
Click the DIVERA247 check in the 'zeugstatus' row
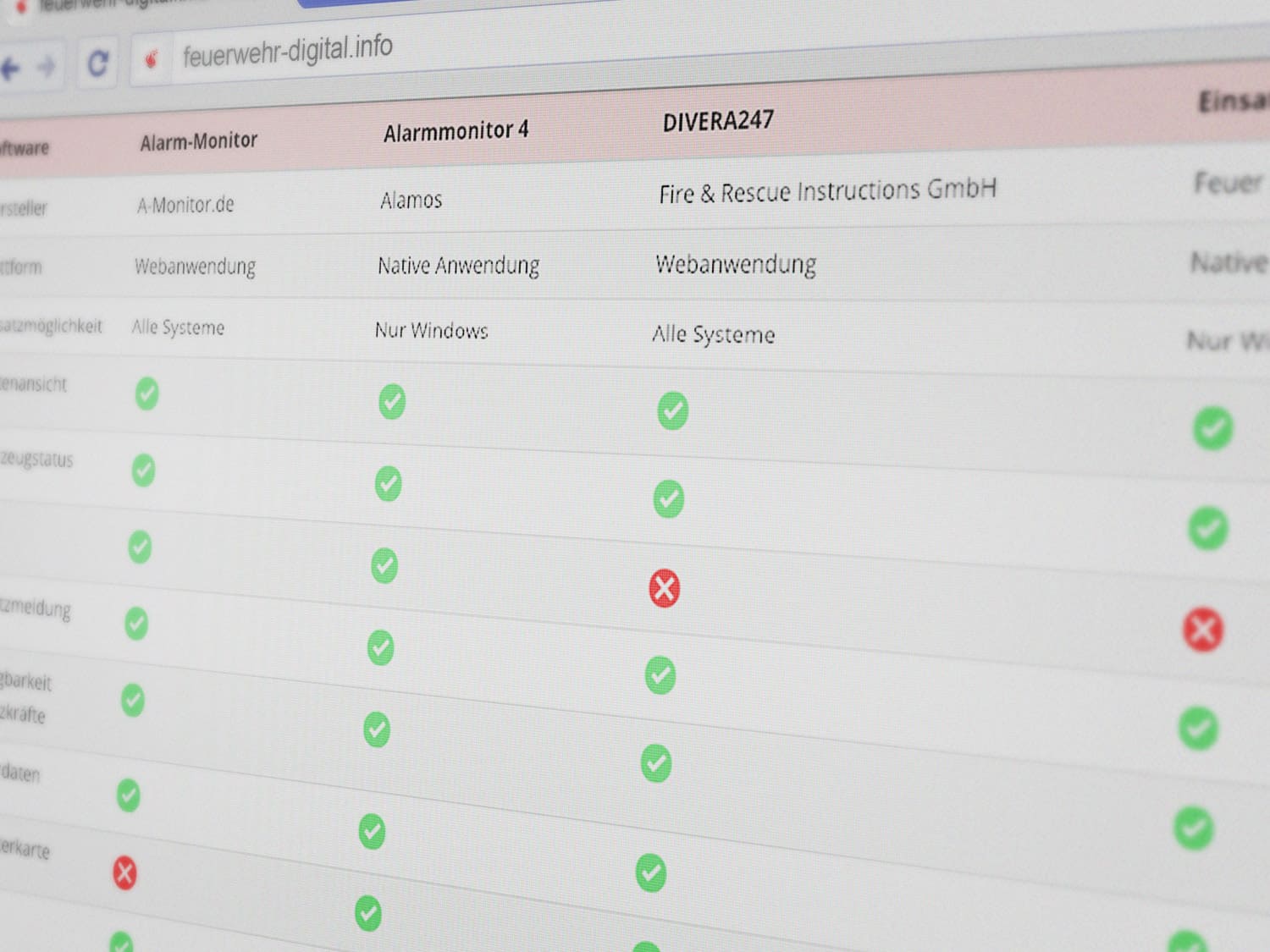point(669,498)
